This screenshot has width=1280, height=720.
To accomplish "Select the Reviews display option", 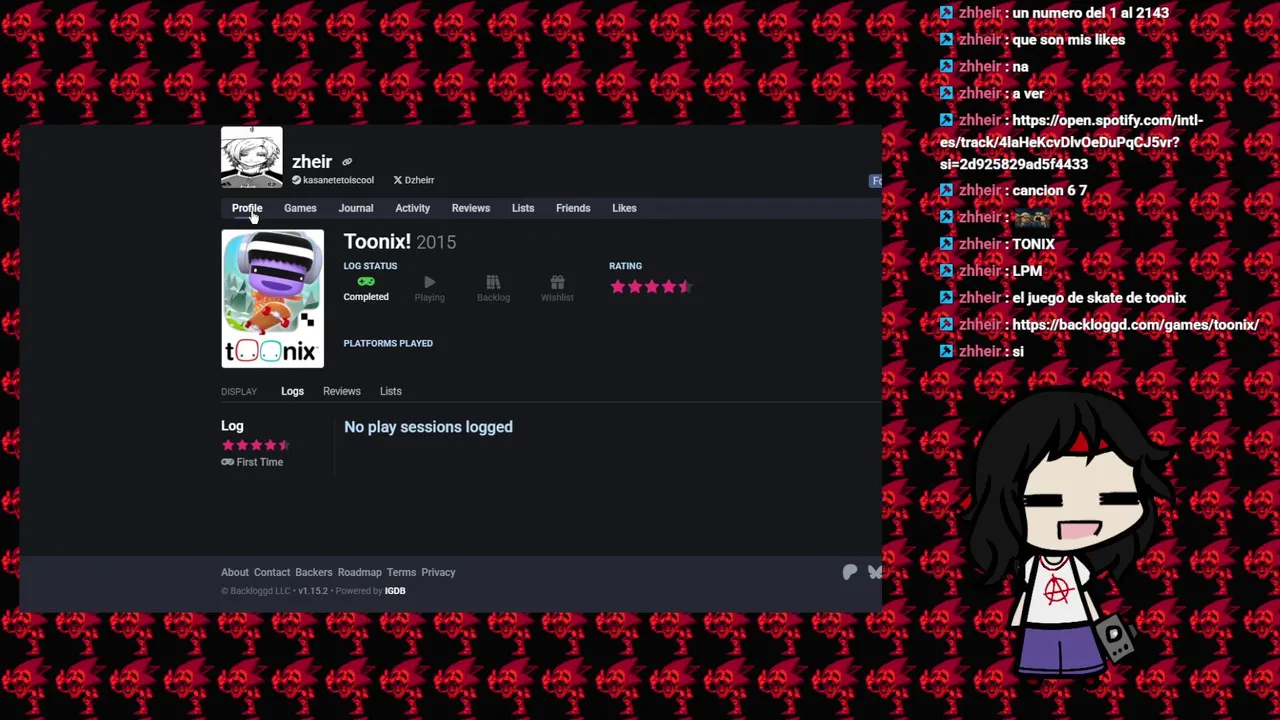I will coord(341,391).
